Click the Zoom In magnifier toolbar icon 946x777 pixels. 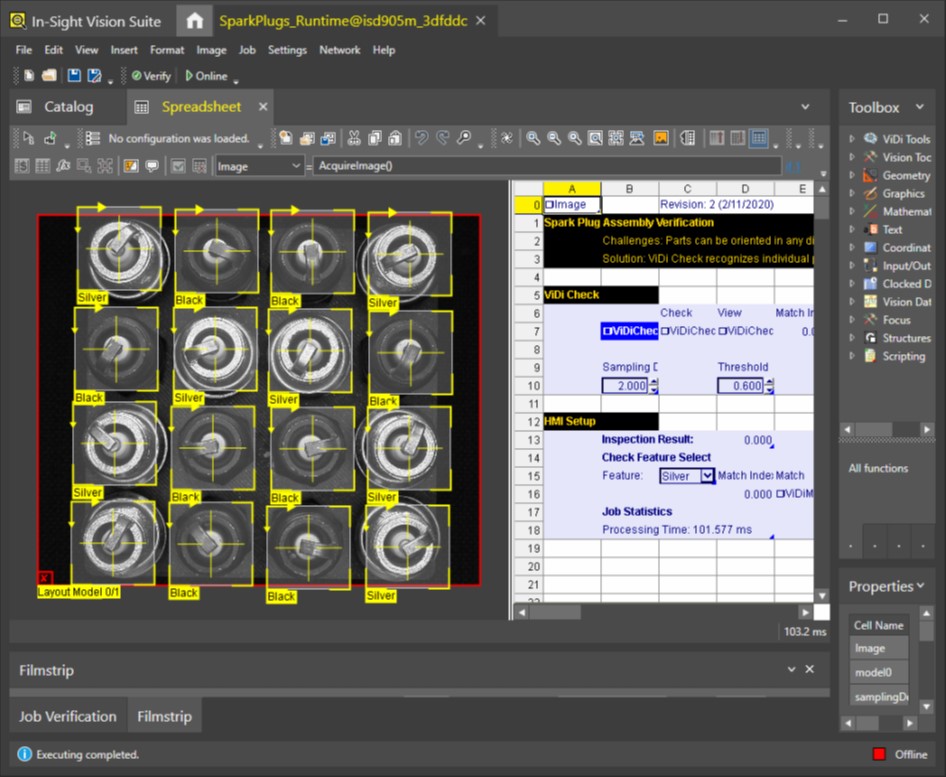click(533, 137)
